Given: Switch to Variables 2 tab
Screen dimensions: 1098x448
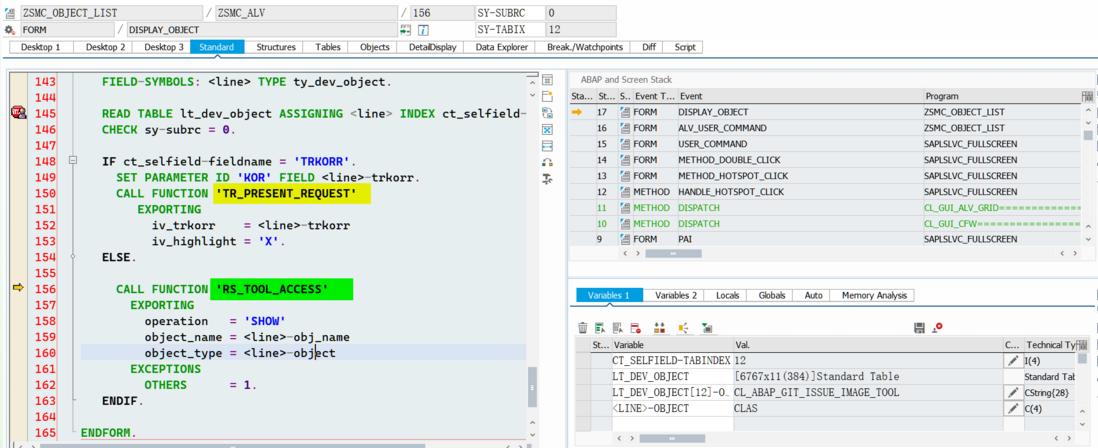Looking at the screenshot, I should pos(676,295).
